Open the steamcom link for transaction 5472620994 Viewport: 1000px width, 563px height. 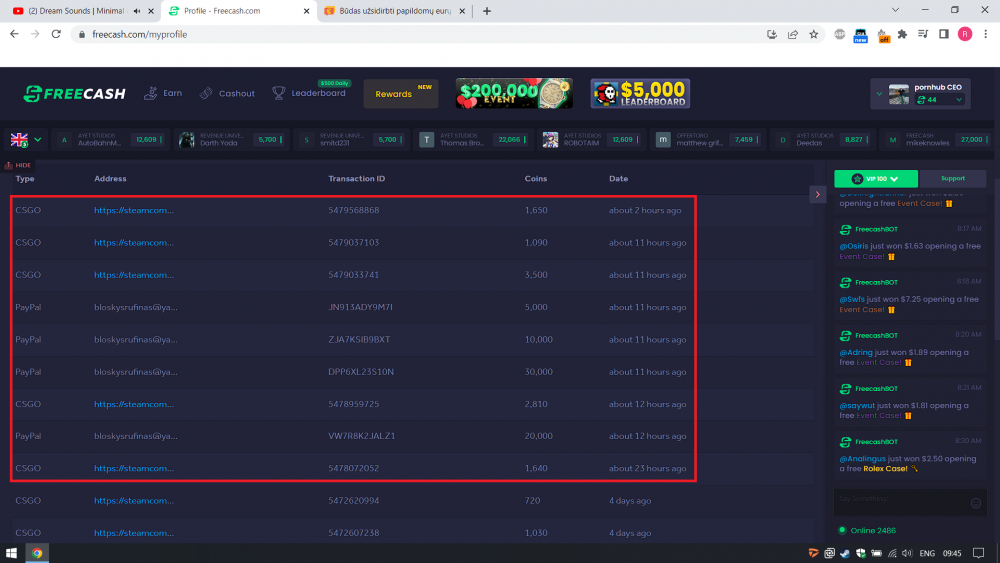[134, 501]
